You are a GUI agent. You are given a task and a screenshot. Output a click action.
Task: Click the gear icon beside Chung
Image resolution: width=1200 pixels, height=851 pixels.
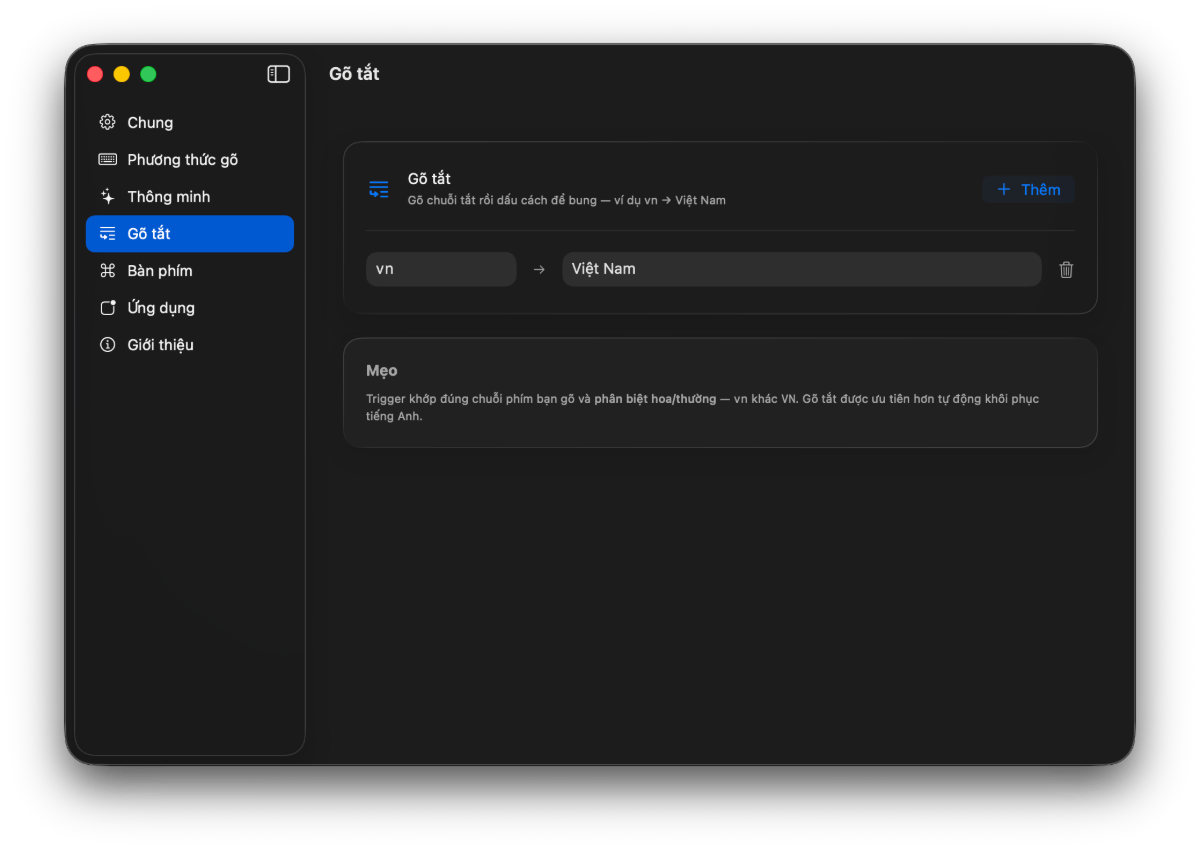107,122
